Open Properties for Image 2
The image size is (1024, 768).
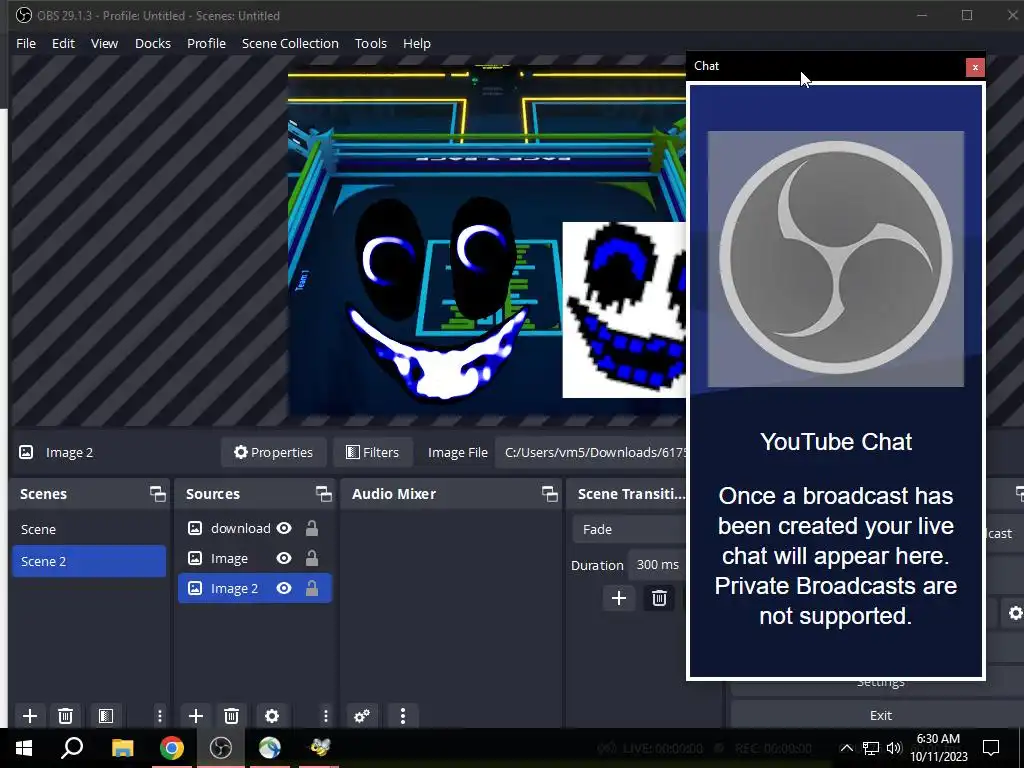(x=274, y=452)
